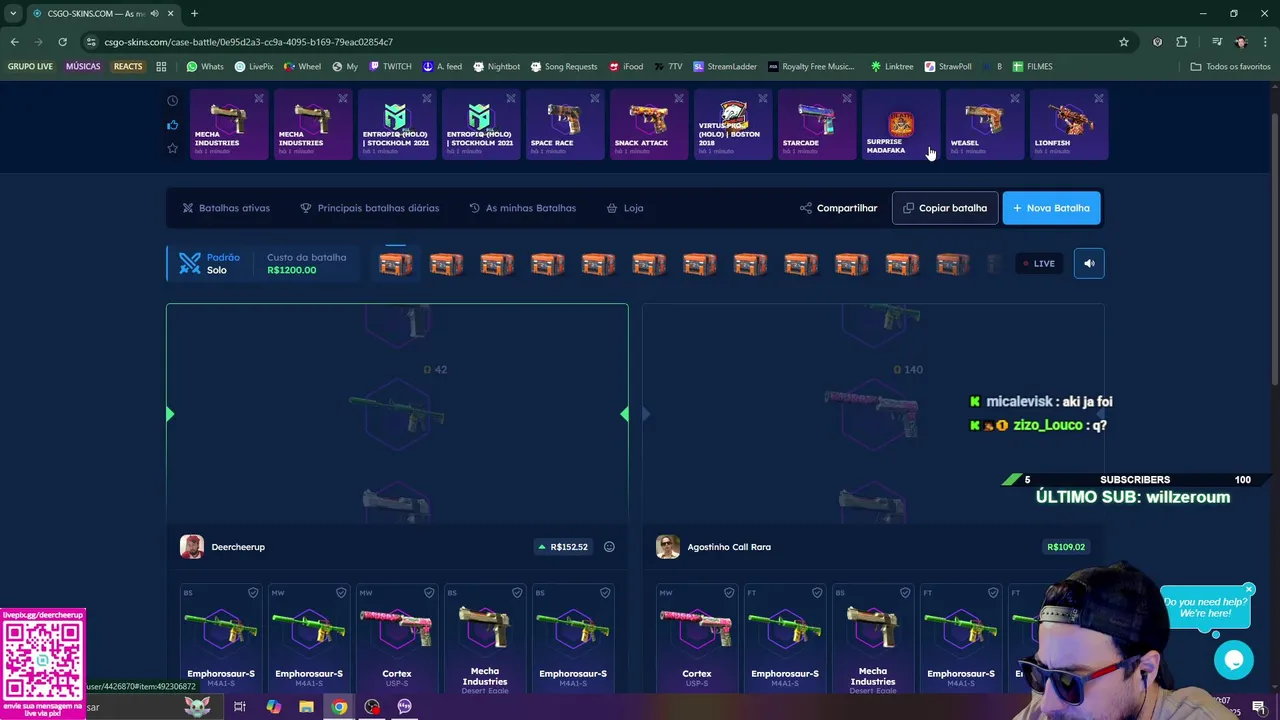Open the MÚSICAS bookmark folder
This screenshot has height=720, width=1280.
[x=83, y=67]
